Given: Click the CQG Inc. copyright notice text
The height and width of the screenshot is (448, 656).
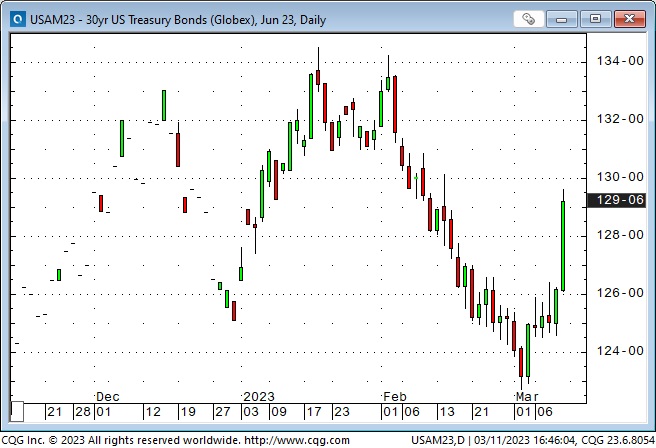Looking at the screenshot, I should coord(121,440).
